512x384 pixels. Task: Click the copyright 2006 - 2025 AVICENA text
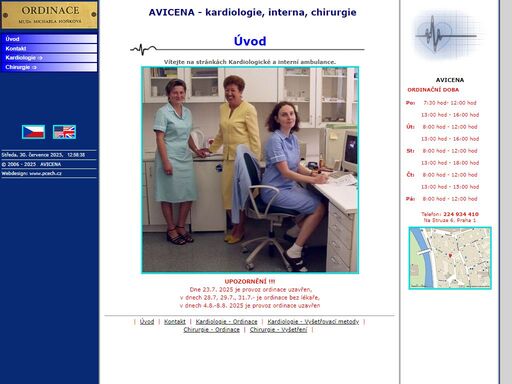(31, 164)
